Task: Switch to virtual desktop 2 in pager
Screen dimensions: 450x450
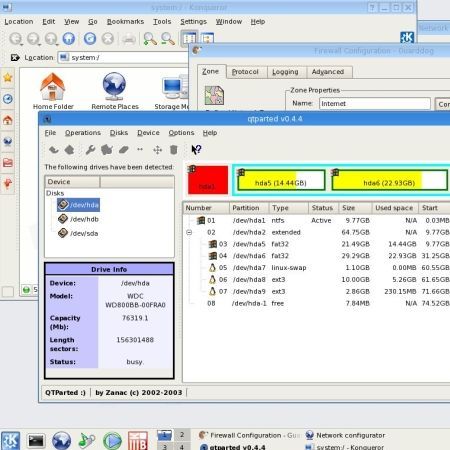Action: 182,435
